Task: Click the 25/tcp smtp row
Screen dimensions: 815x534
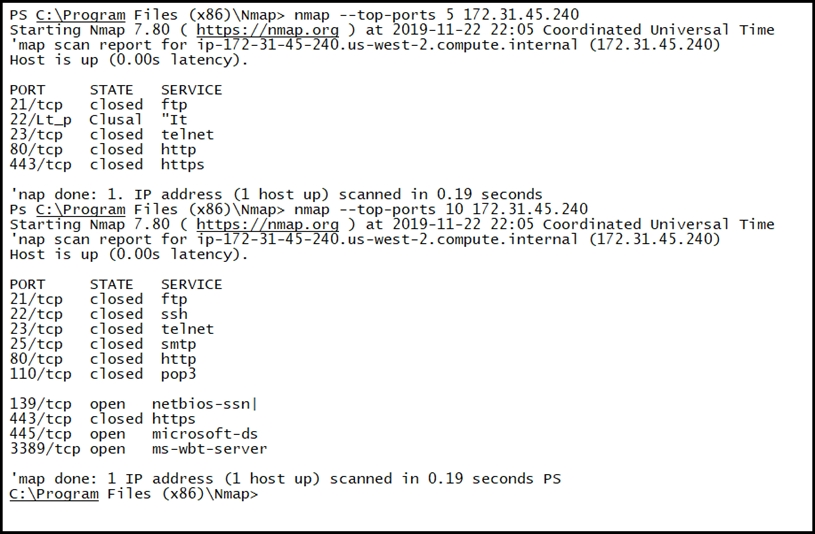Action: coord(103,344)
